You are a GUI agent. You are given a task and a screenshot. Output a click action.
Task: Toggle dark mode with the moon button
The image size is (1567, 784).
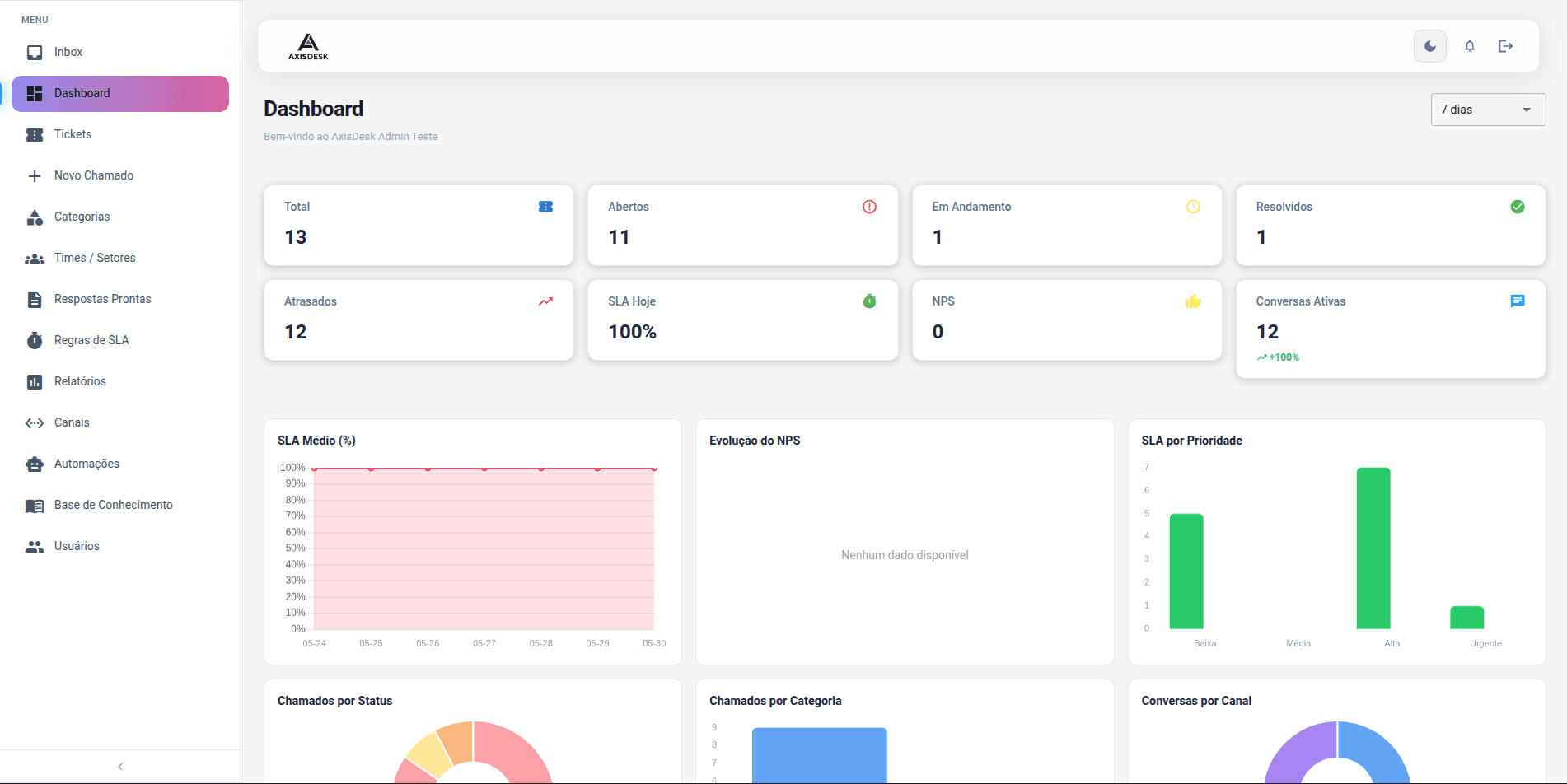coord(1430,46)
